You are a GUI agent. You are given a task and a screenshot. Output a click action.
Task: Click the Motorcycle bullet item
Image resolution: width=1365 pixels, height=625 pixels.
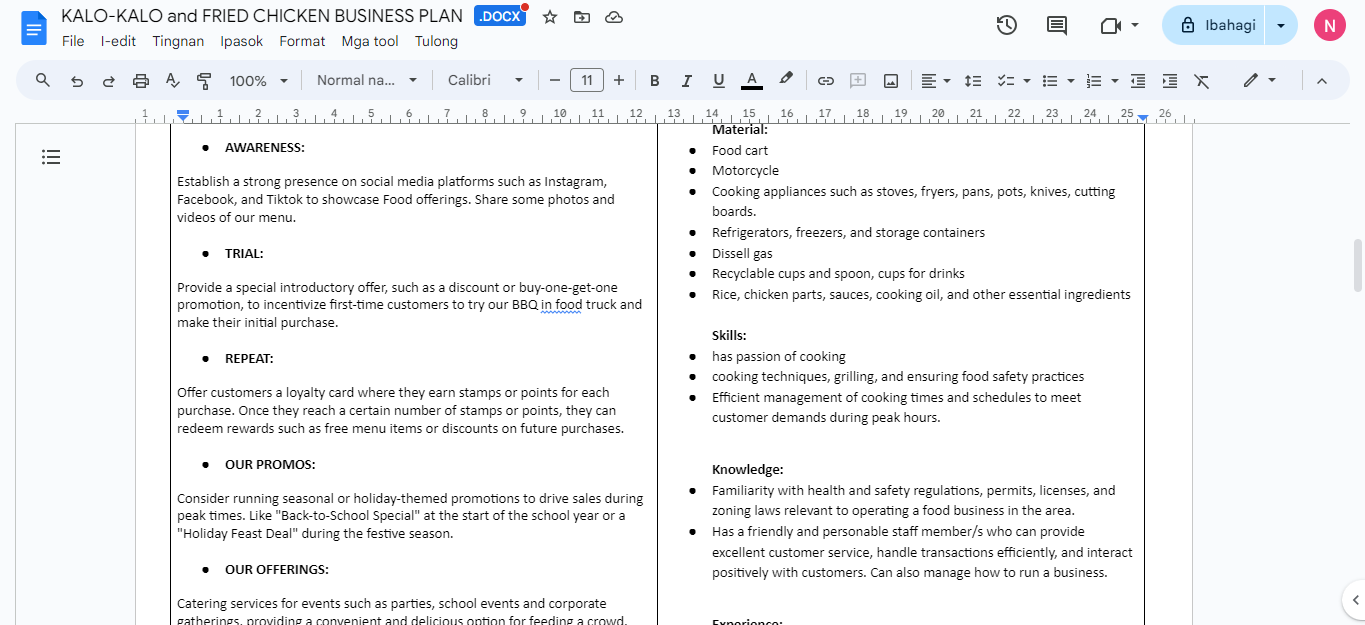click(x=745, y=171)
